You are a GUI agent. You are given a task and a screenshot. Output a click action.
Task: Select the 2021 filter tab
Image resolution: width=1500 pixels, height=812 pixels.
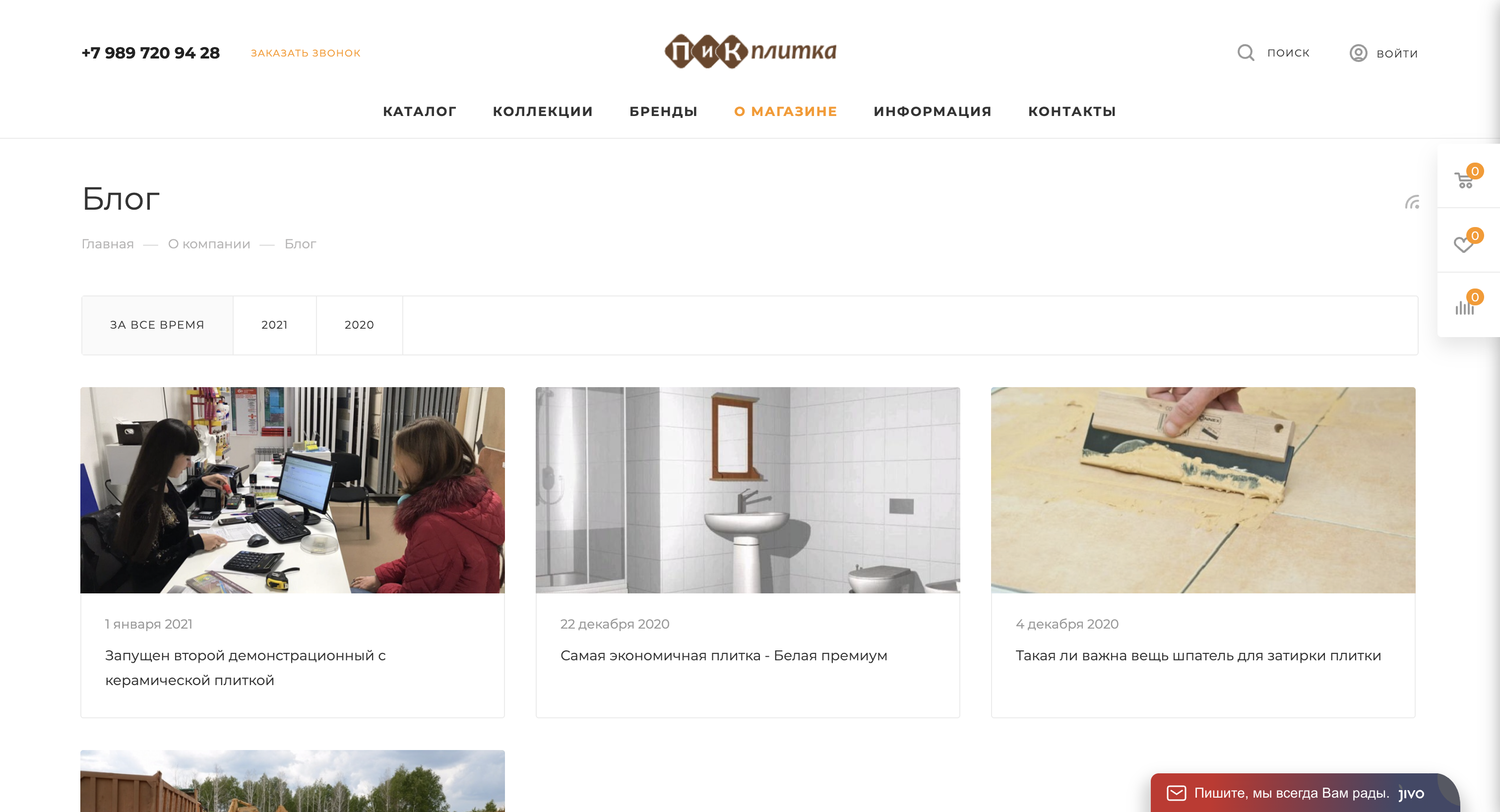pyautogui.click(x=274, y=325)
